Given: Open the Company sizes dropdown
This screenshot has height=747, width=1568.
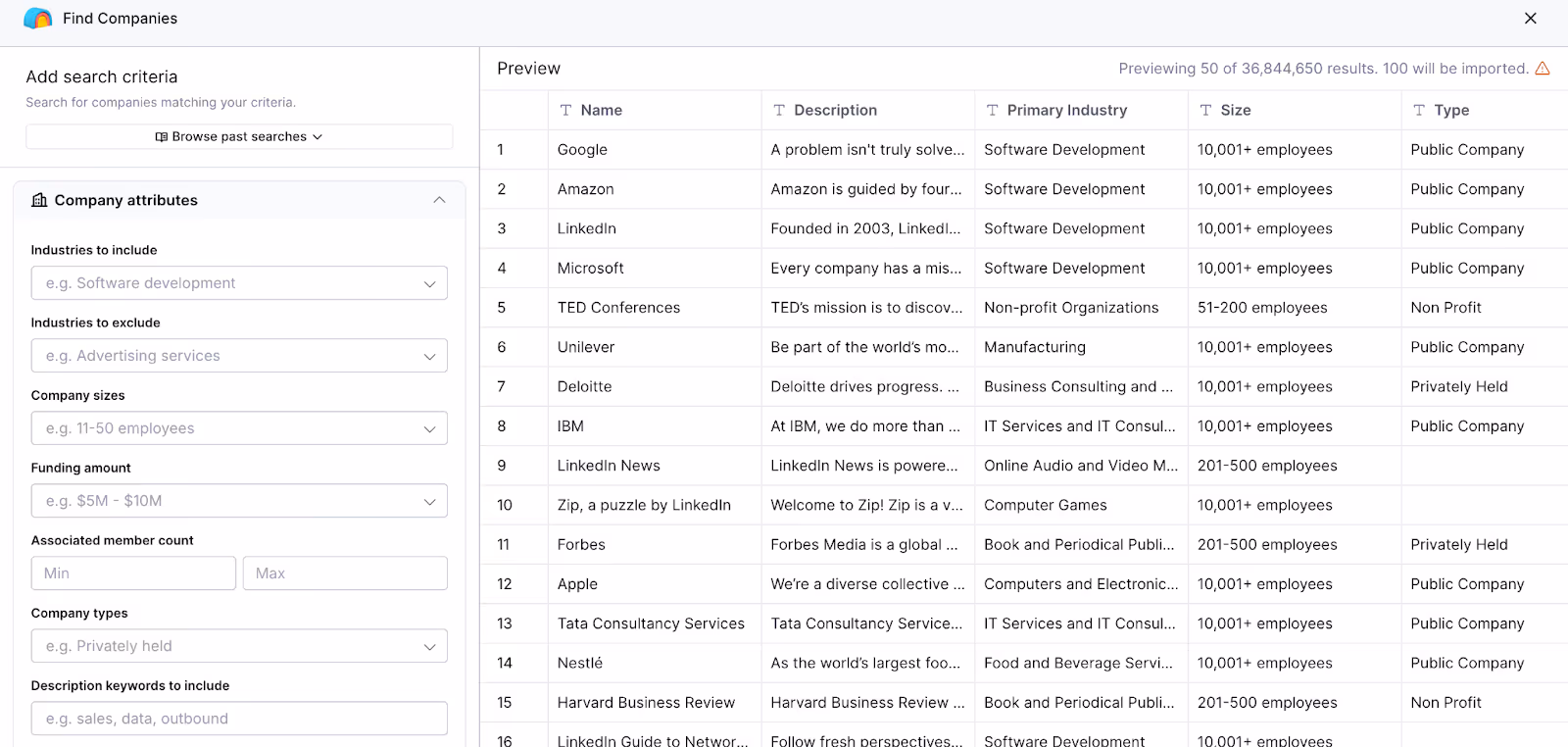Looking at the screenshot, I should click(x=239, y=428).
